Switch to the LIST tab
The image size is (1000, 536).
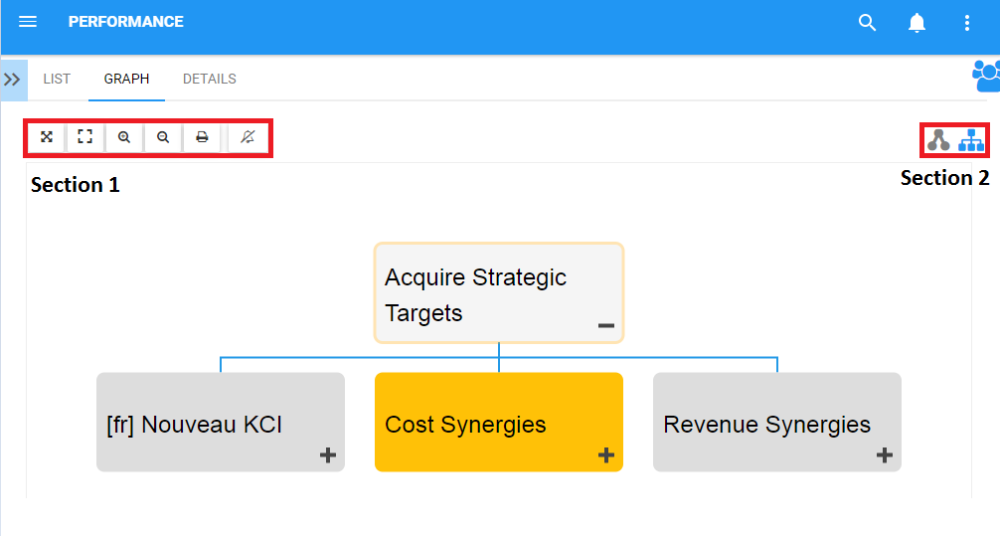(57, 79)
